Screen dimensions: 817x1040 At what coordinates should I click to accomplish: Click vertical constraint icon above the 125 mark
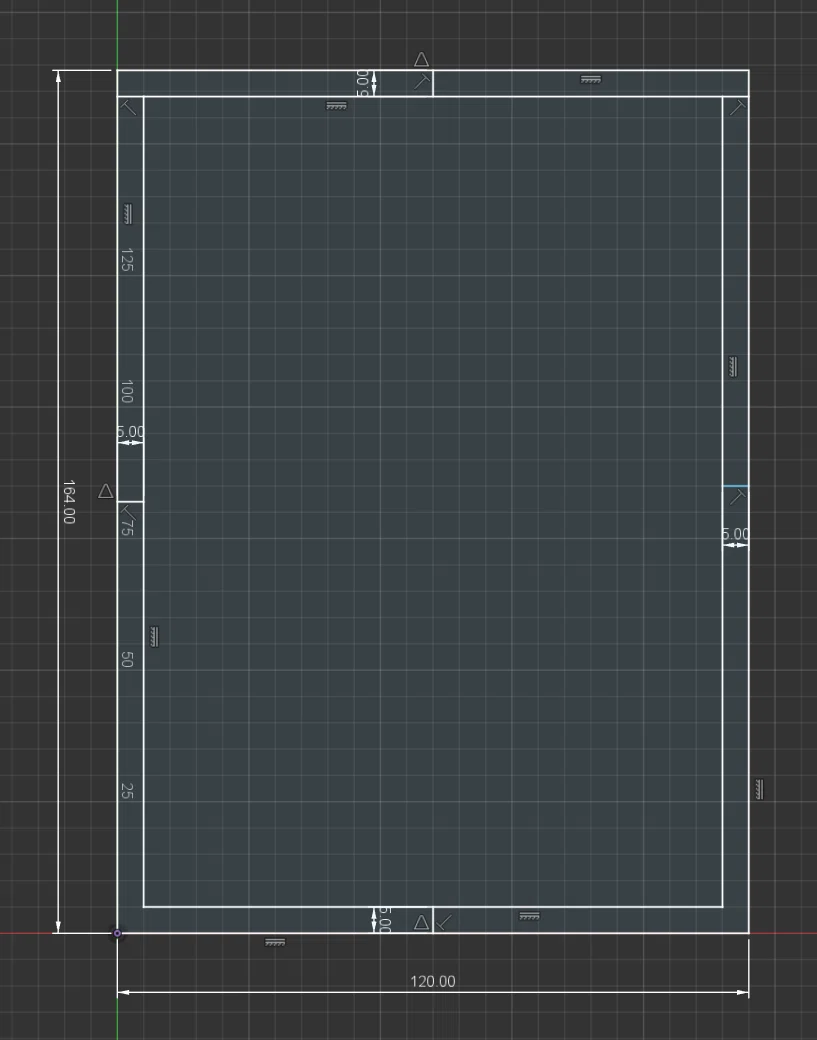[x=127, y=214]
